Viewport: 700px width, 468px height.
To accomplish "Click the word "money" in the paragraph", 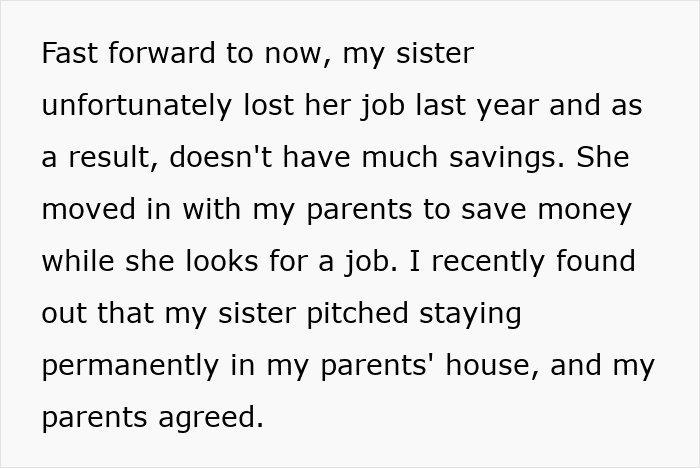I will (586, 210).
